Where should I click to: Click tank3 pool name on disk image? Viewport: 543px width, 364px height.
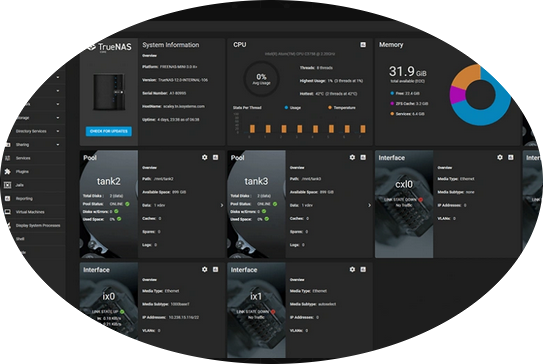click(256, 181)
